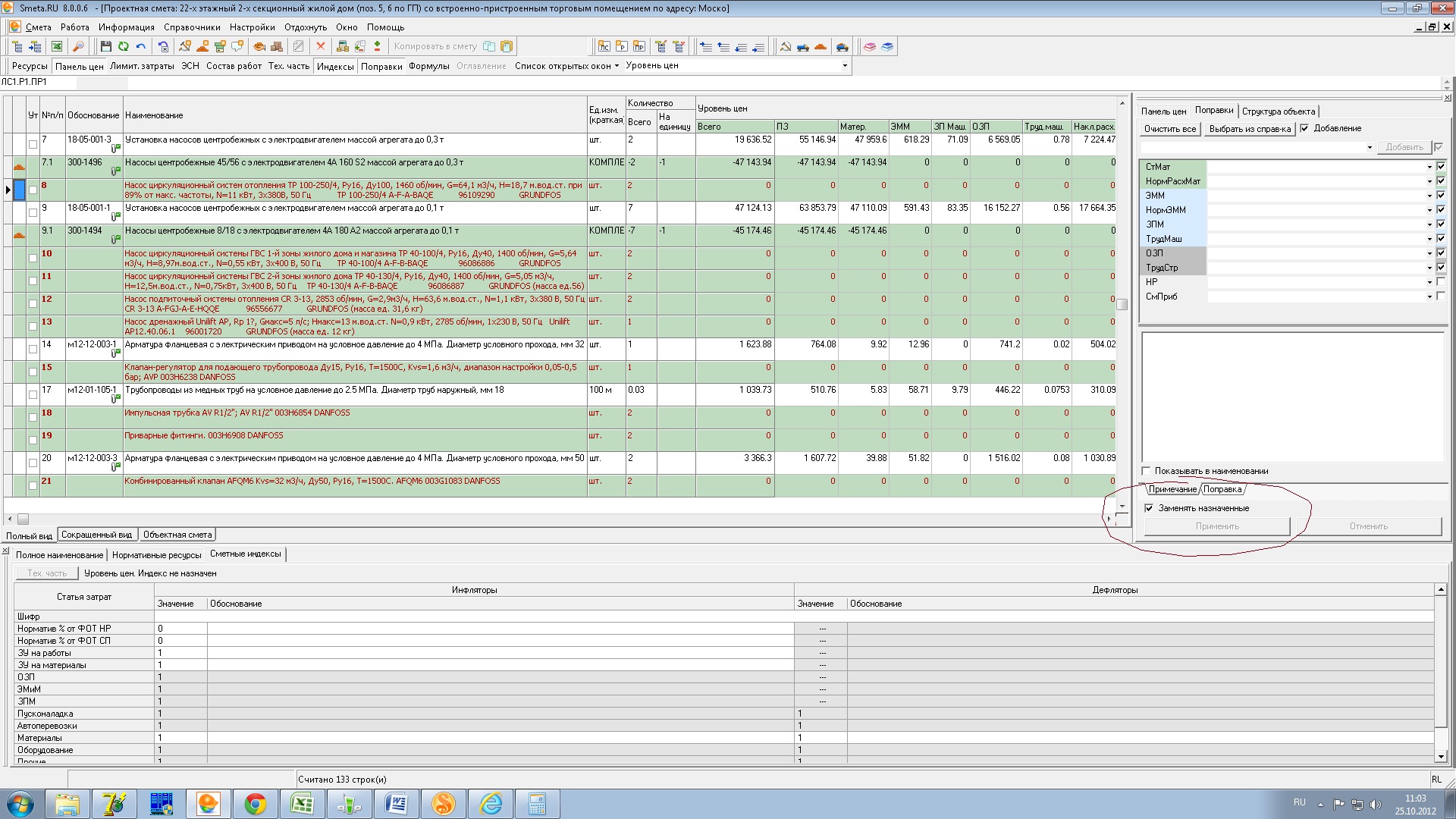Screen dimensions: 1456x819
Task: Uncheck the СтМат row checkbox
Action: [1441, 166]
